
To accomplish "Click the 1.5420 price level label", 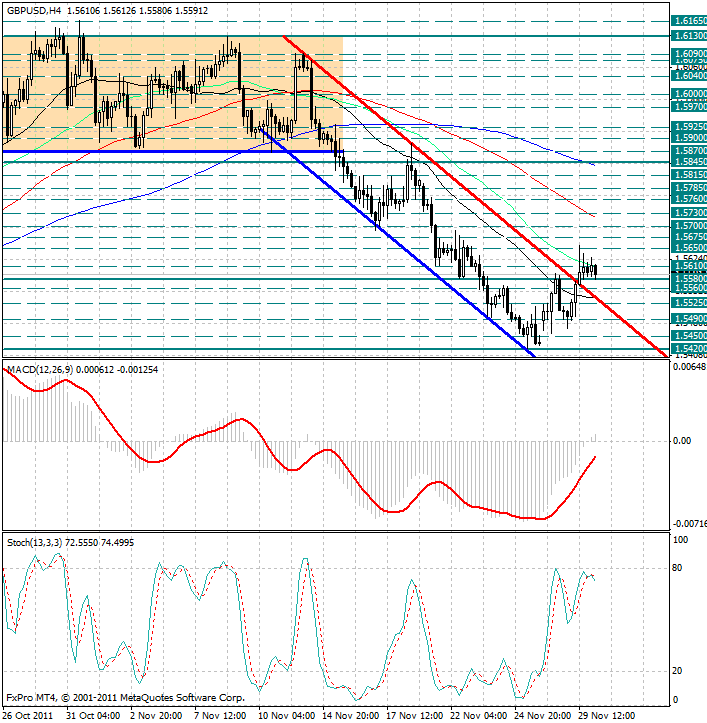I will tap(689, 349).
